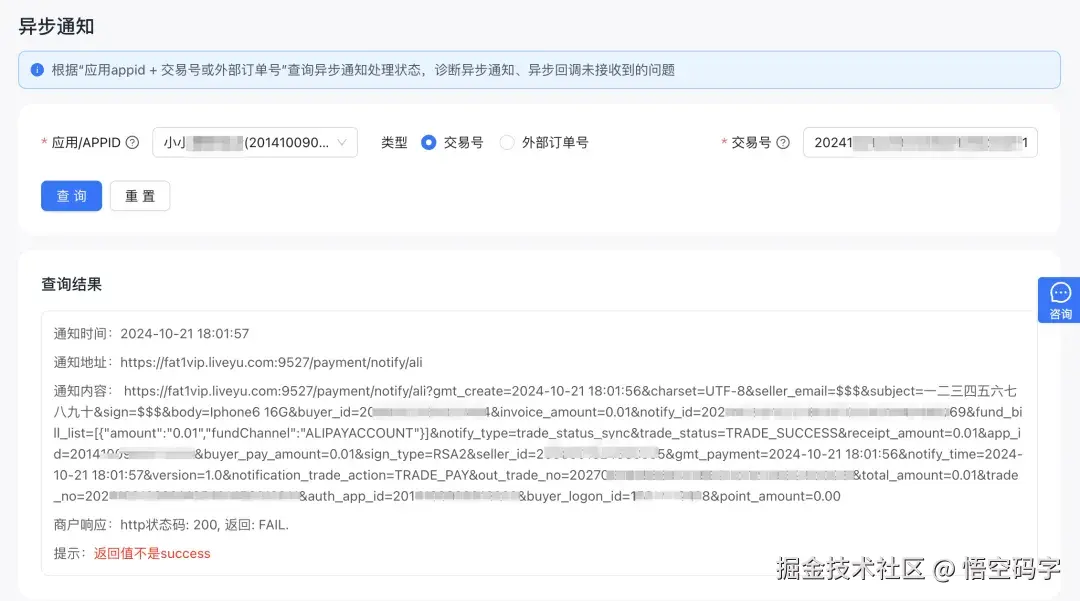The width and height of the screenshot is (1080, 601).
Task: Click the dropdown chevron on the app selector
Action: point(343,142)
